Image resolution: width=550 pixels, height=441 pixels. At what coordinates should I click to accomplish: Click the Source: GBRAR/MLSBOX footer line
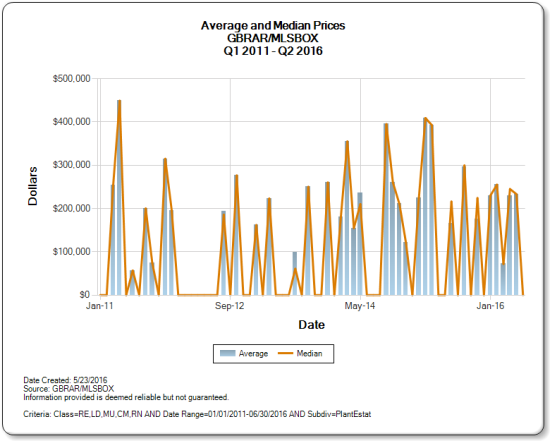pos(69,389)
